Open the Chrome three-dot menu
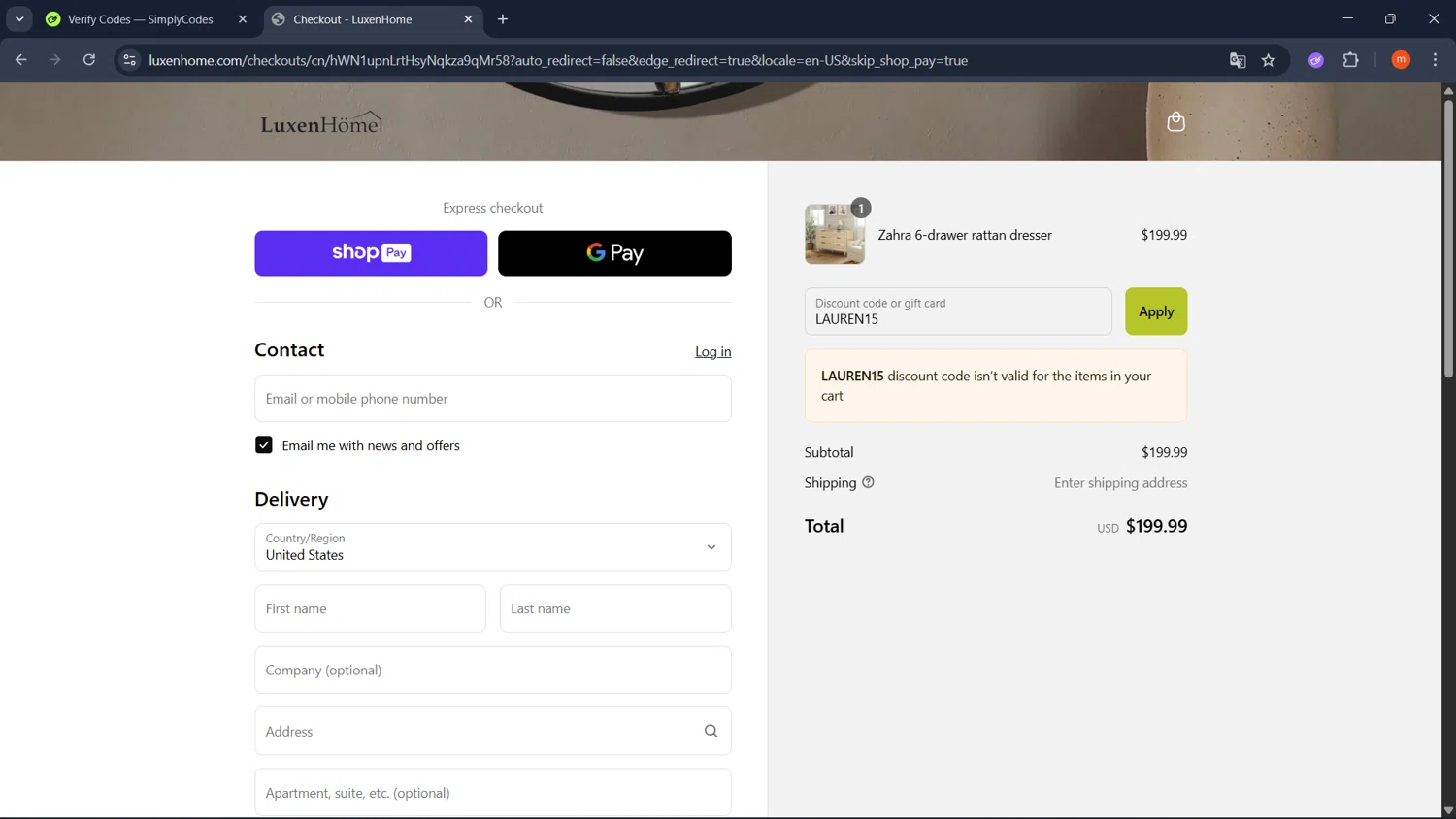Image resolution: width=1456 pixels, height=819 pixels. click(x=1435, y=60)
